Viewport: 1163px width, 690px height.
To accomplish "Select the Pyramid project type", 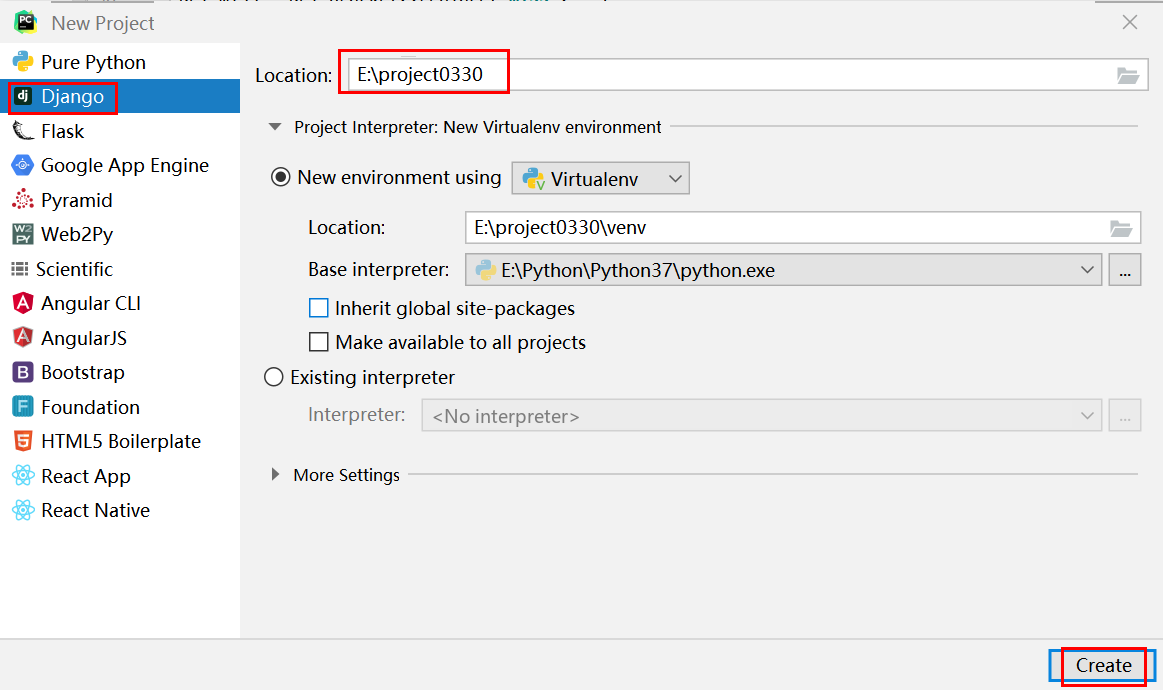I will click(119, 200).
